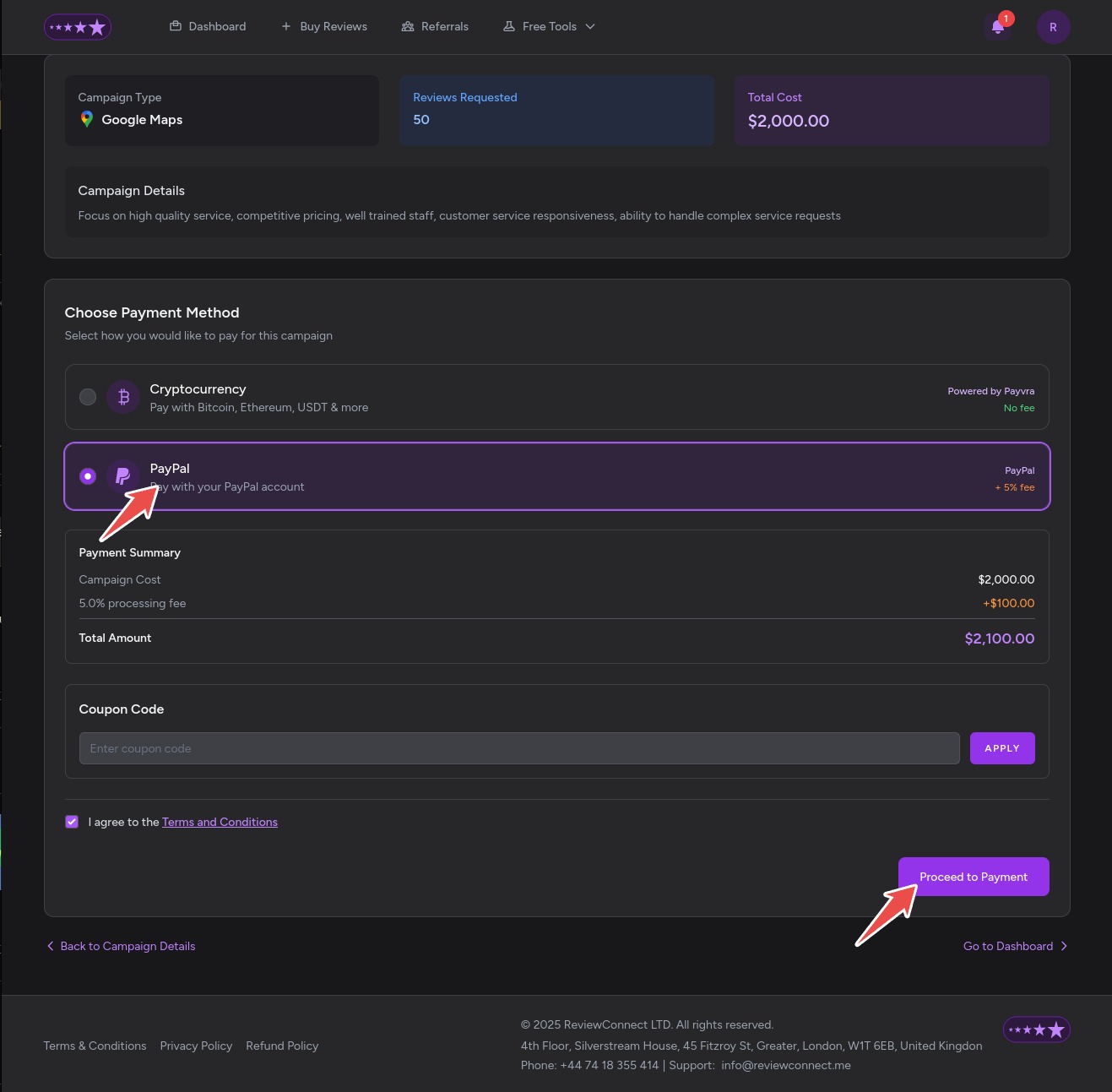The width and height of the screenshot is (1112, 1092).
Task: Click the Dashboard briefcase icon in the navbar
Action: click(x=176, y=26)
